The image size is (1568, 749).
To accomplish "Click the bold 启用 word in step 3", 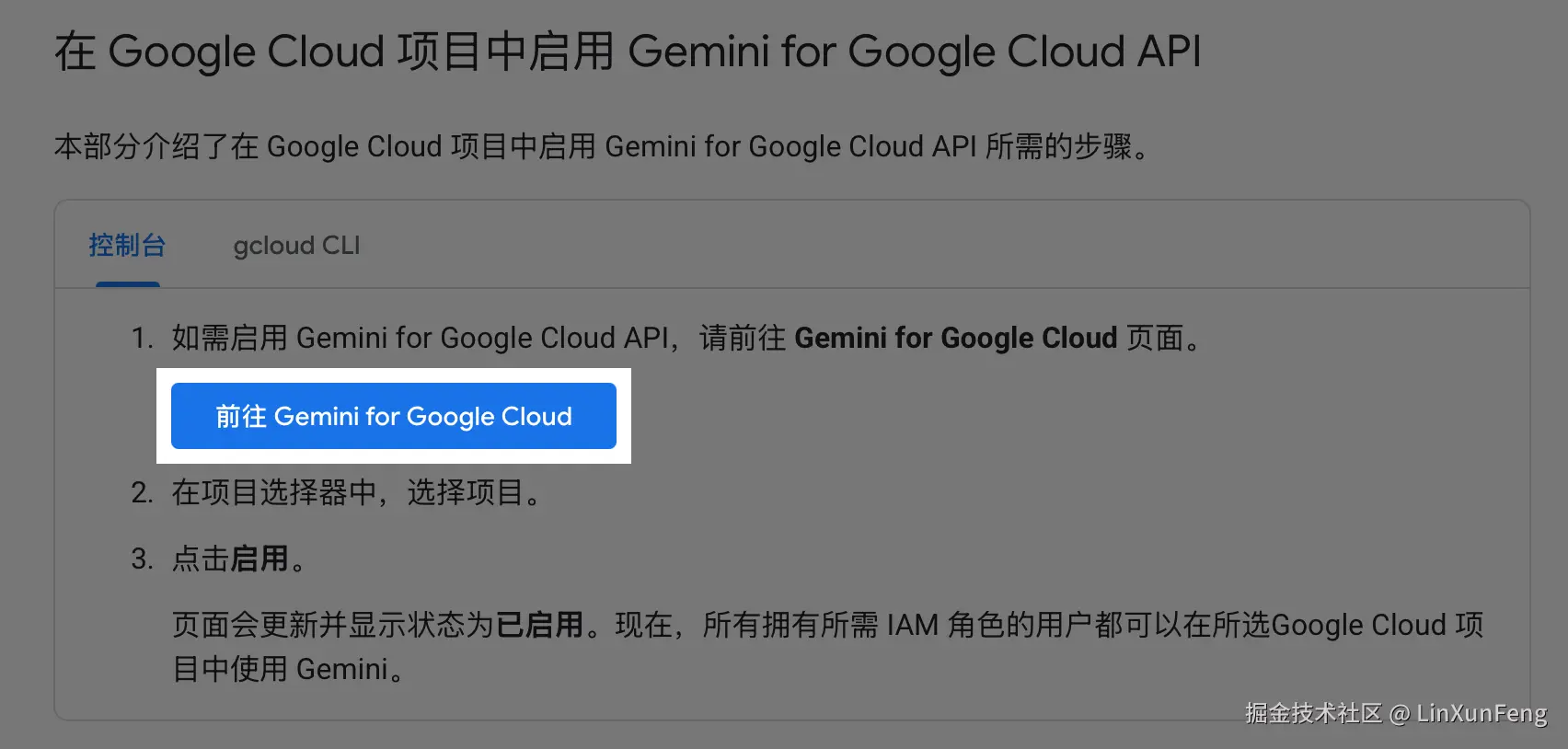I will click(259, 559).
